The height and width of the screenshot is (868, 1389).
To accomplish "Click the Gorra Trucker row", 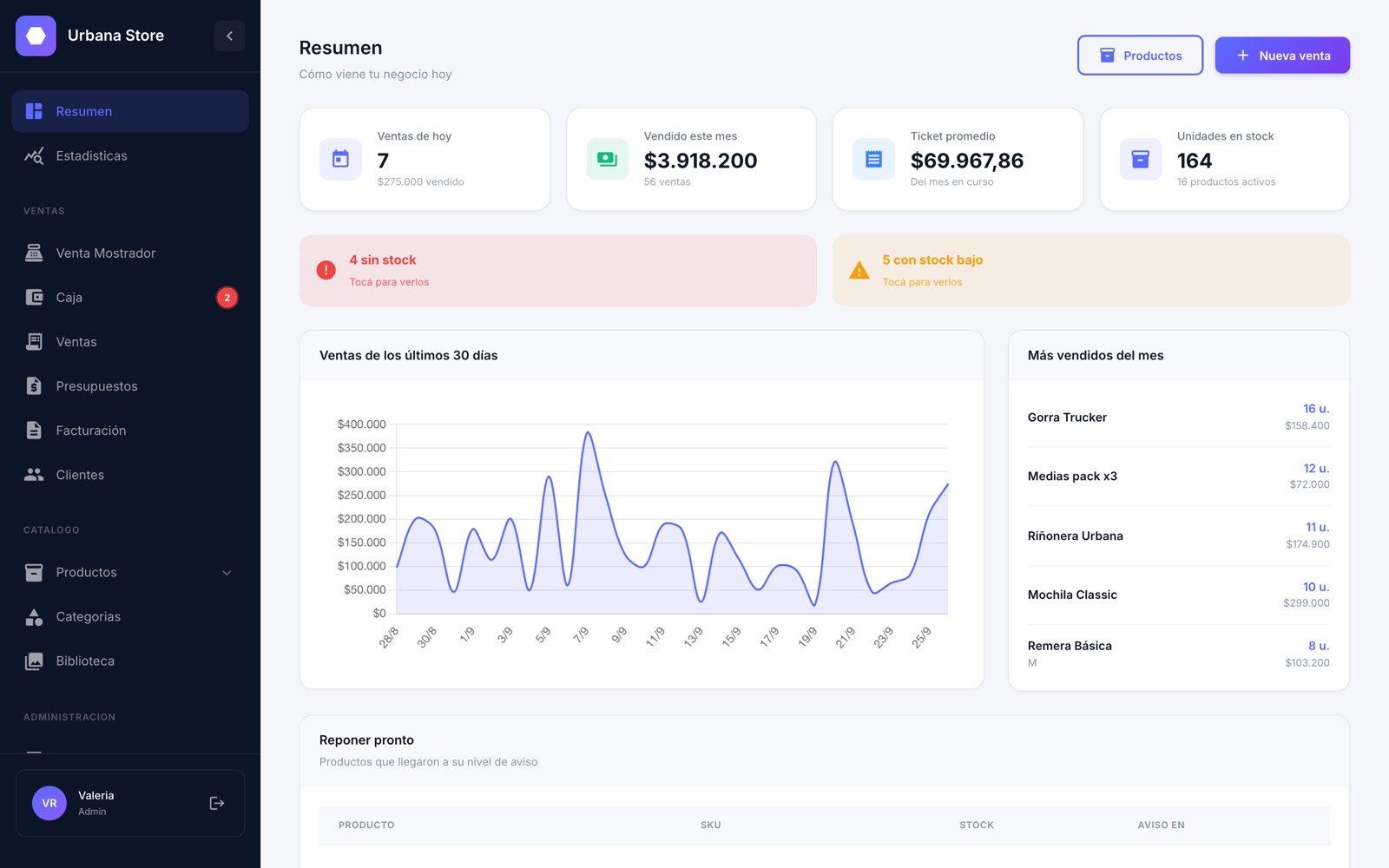I will [1178, 417].
